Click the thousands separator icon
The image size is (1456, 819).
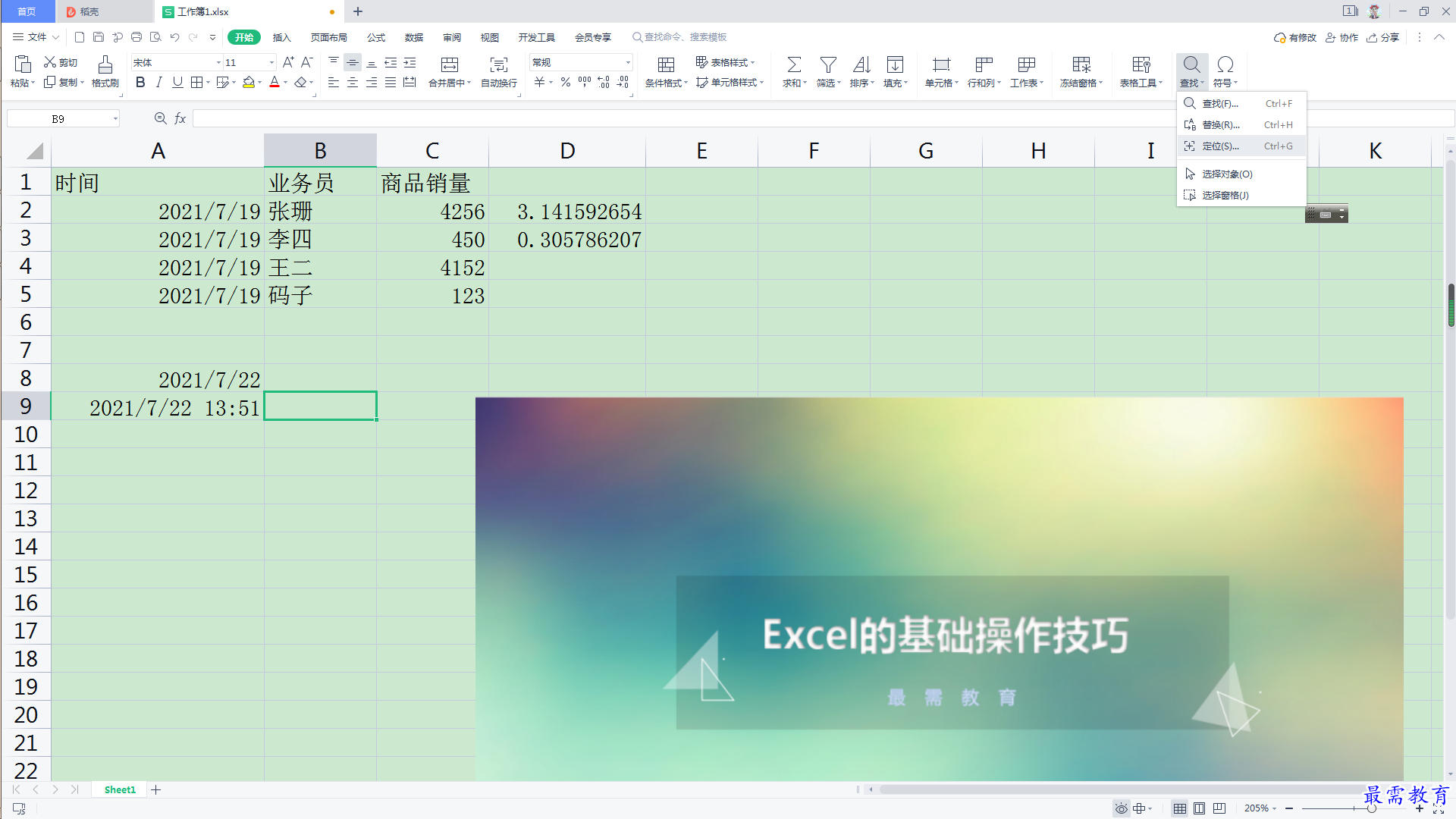click(x=585, y=82)
